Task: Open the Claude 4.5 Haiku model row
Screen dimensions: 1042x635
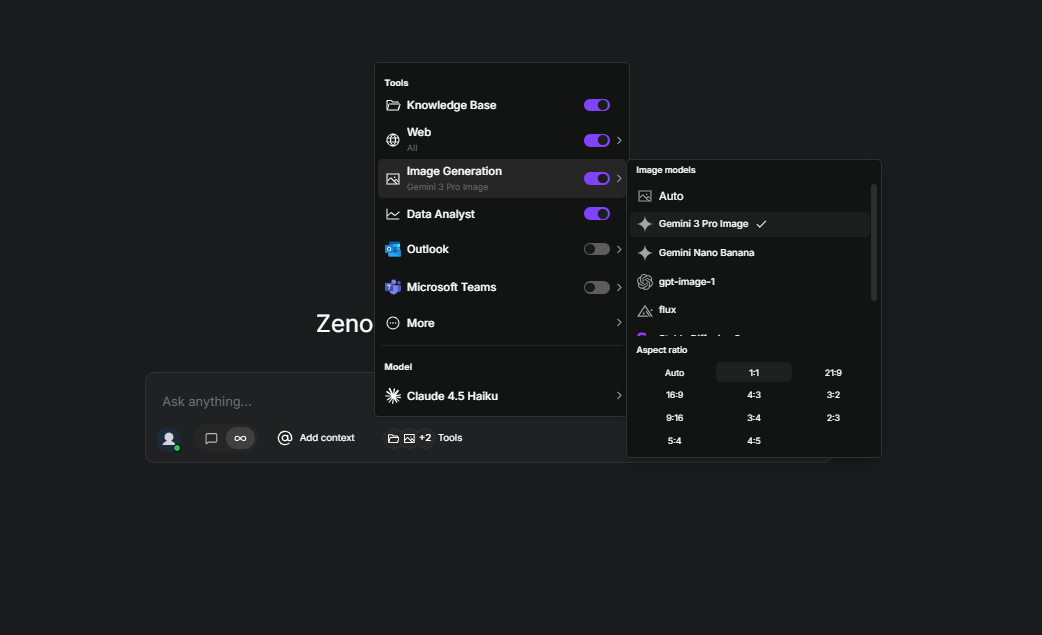Action: tap(502, 396)
